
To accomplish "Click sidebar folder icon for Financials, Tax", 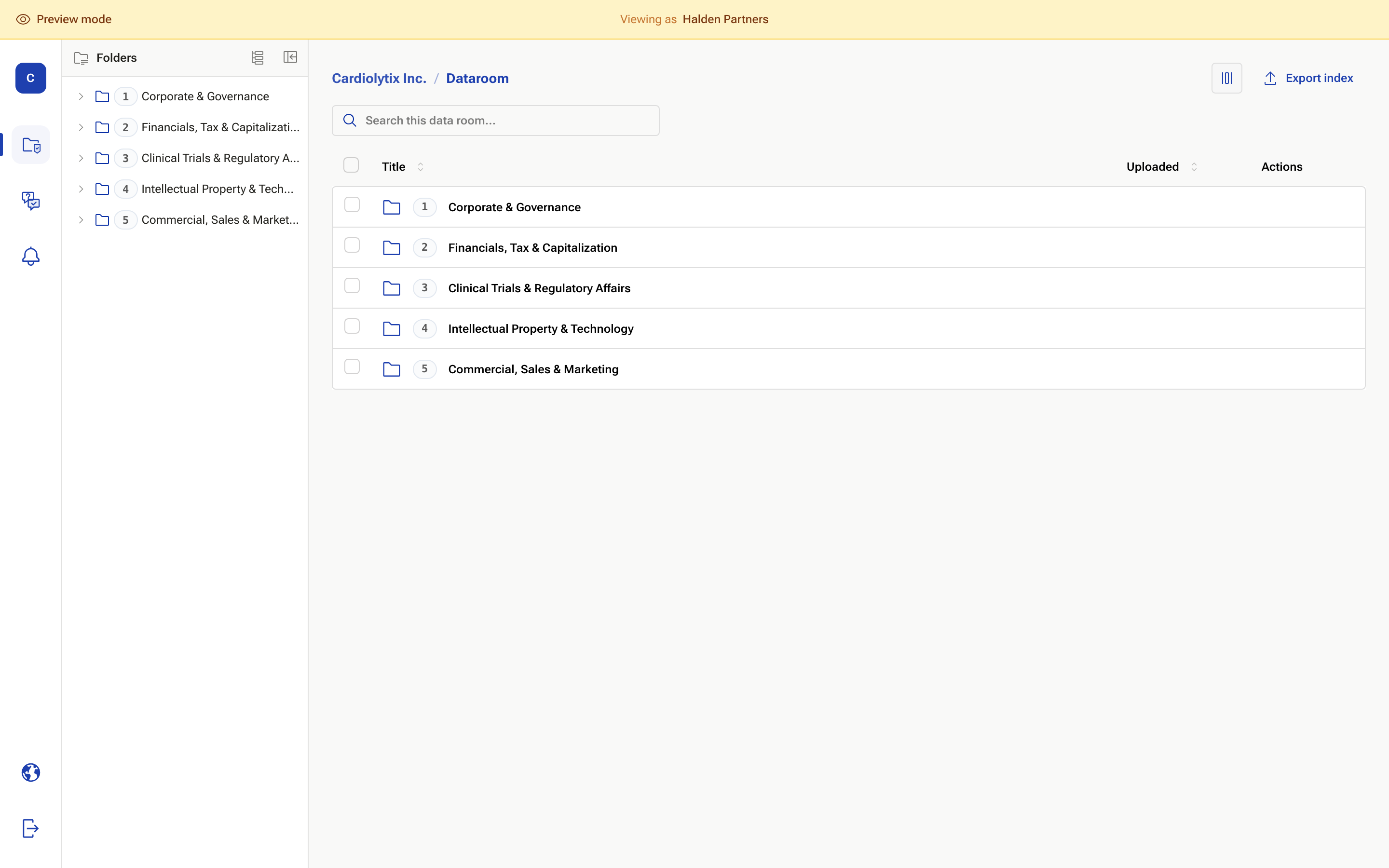I will point(102,127).
